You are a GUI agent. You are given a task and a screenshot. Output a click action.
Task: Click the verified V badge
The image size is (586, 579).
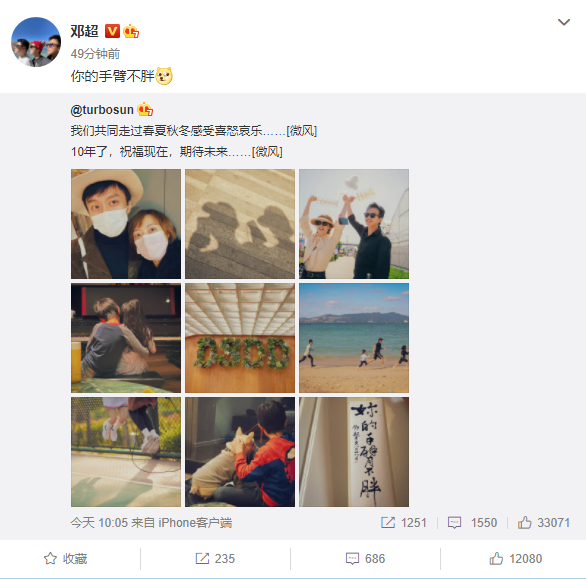click(x=112, y=31)
